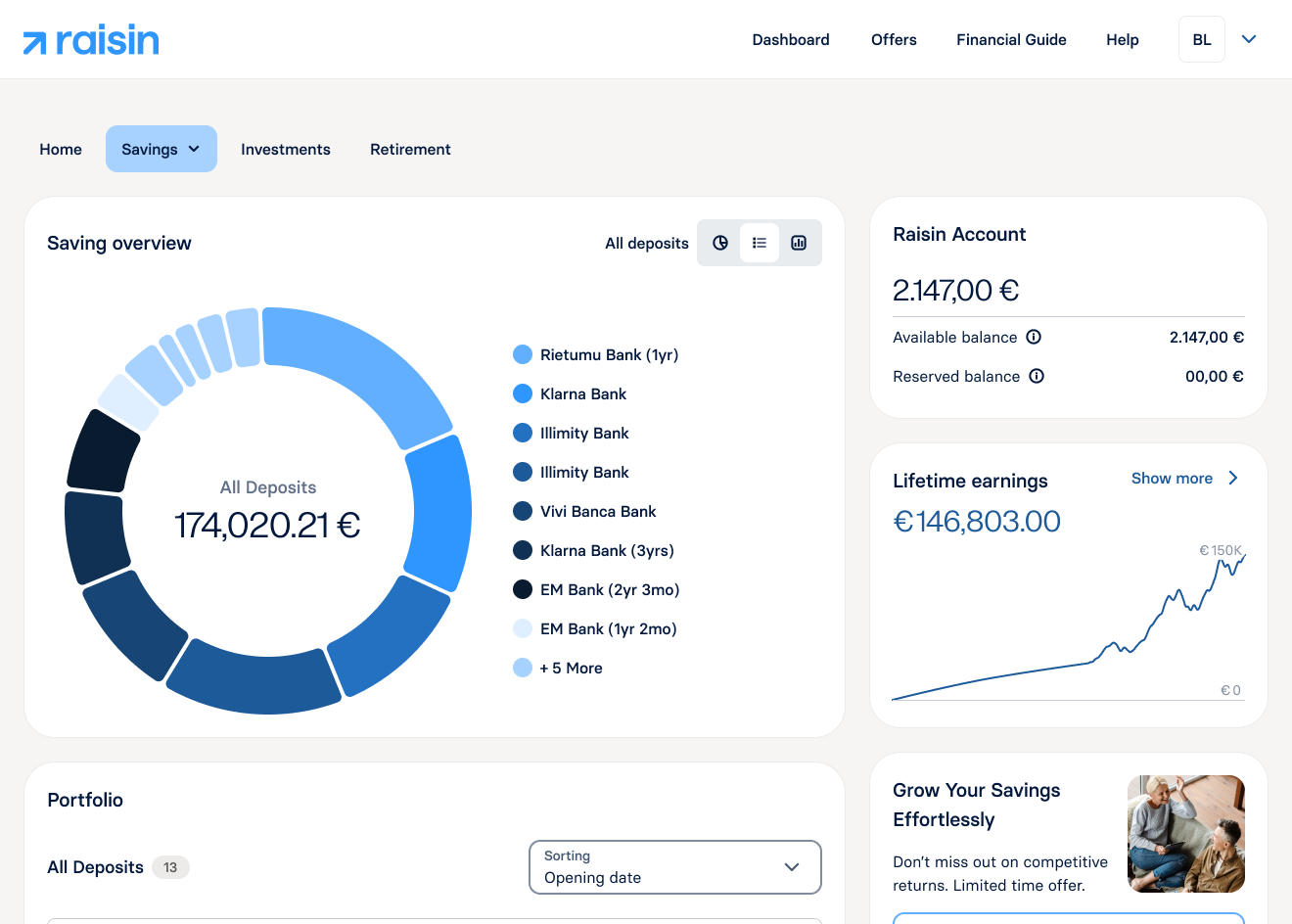This screenshot has height=924, width=1292.
Task: Click EM Bank (2yr 3mo) legend dot
Action: (523, 589)
